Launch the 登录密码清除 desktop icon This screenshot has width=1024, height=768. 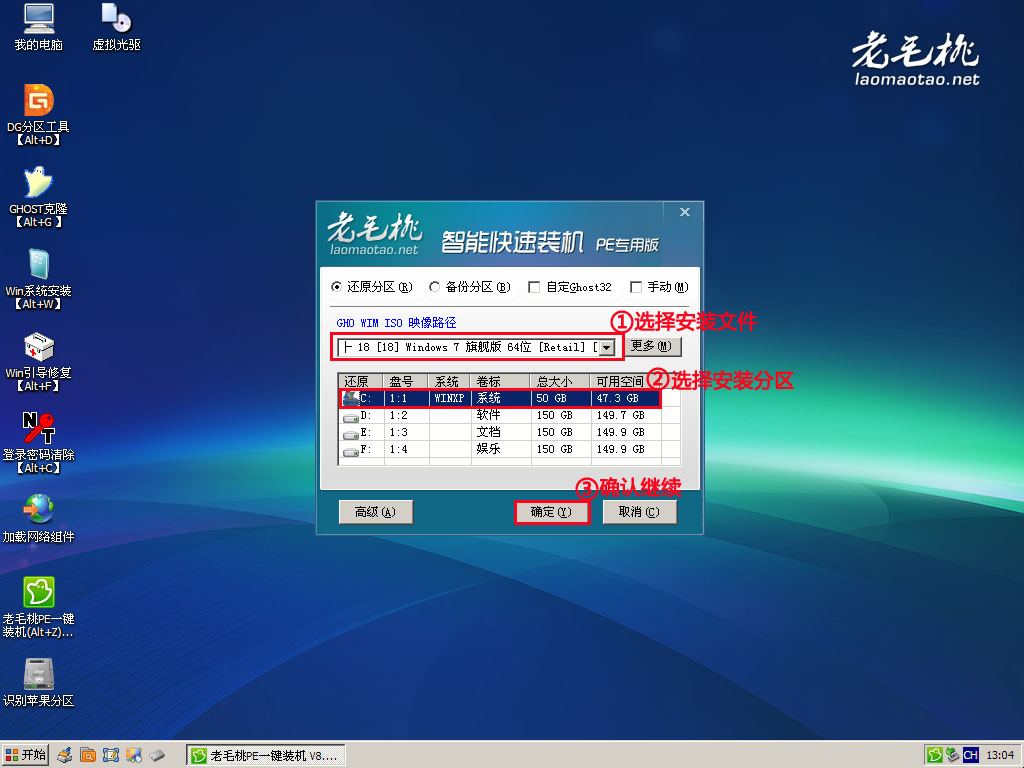39,443
